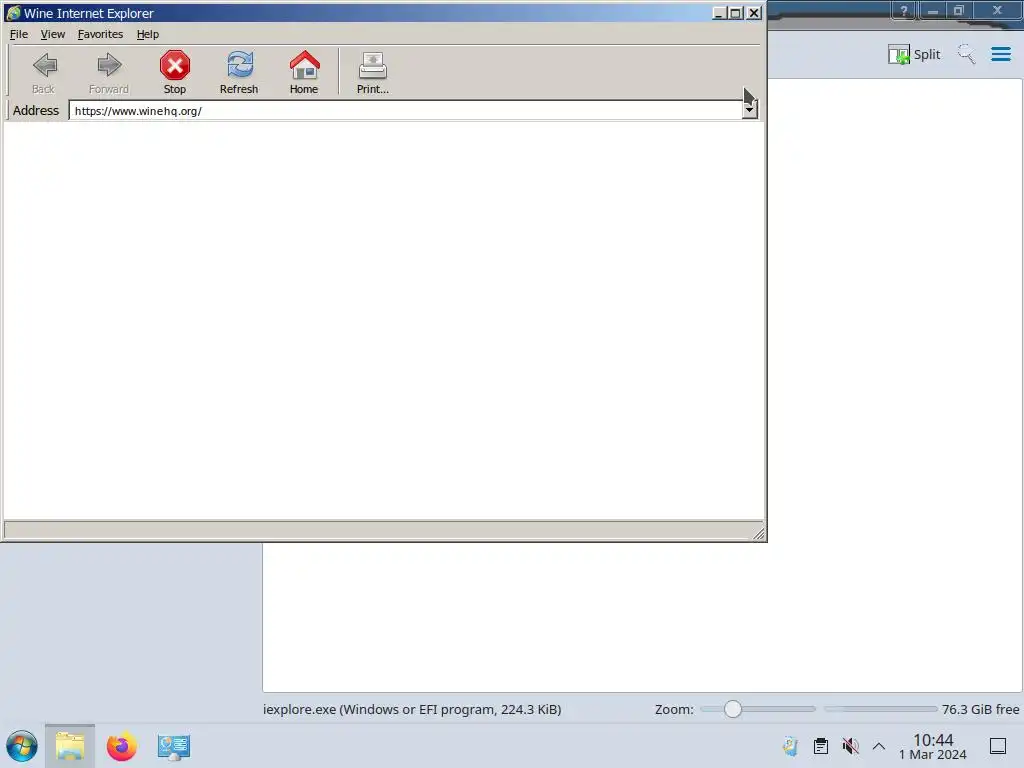Expand the Address bar history dropdown
This screenshot has height=768, width=1024.
coord(750,110)
